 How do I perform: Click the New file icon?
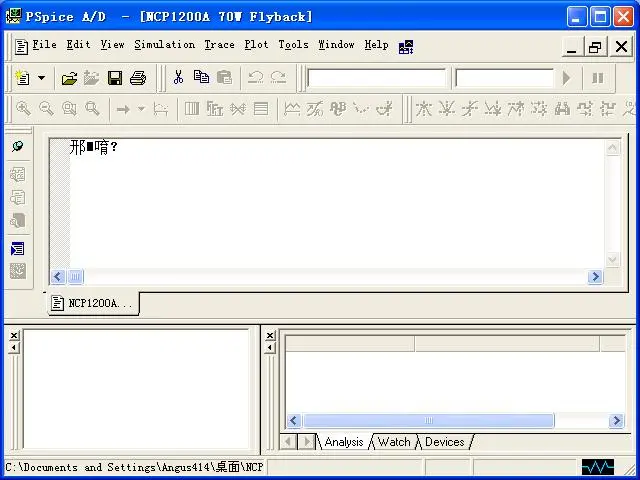point(22,78)
